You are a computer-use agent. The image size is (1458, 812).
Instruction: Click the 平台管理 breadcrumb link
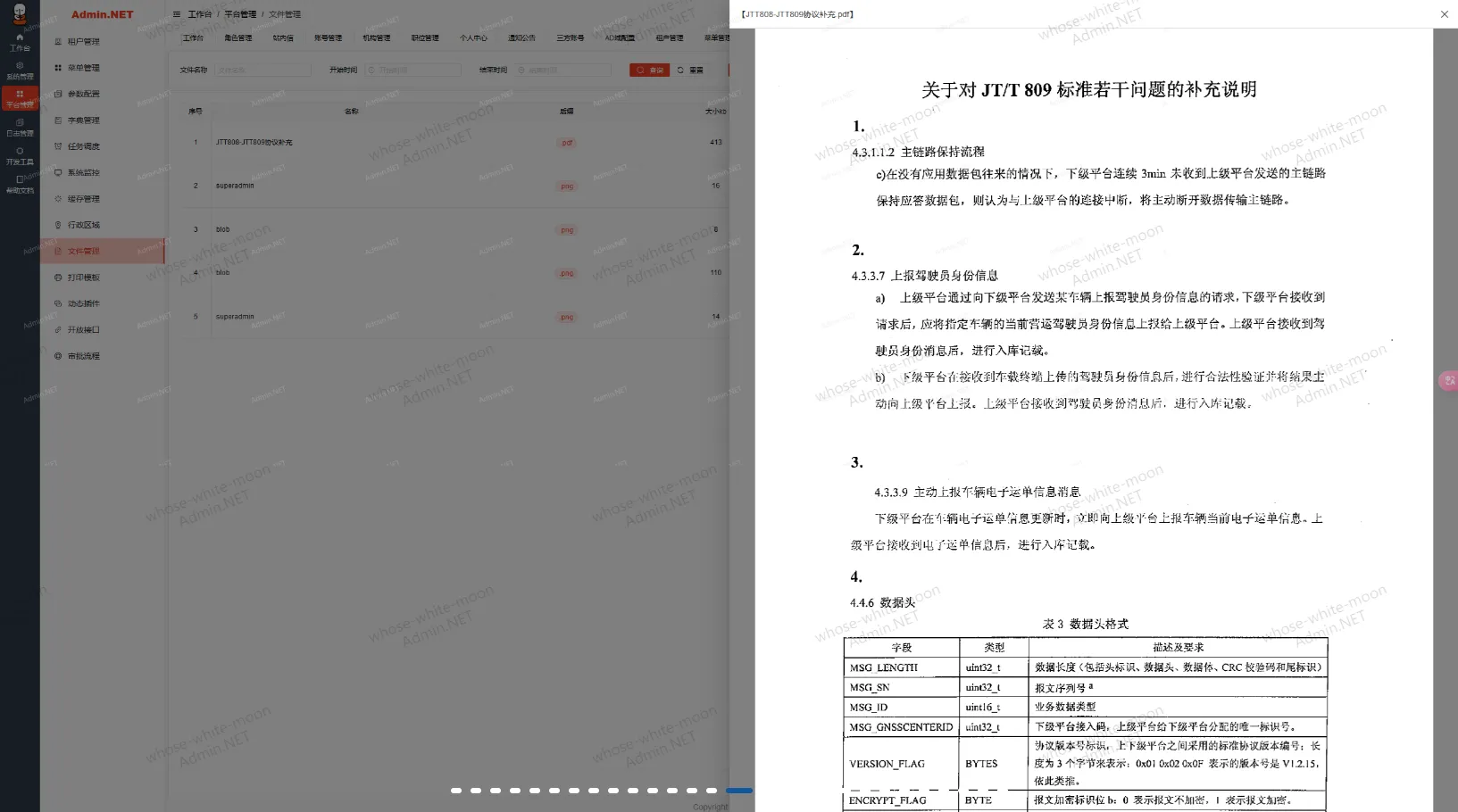(240, 14)
